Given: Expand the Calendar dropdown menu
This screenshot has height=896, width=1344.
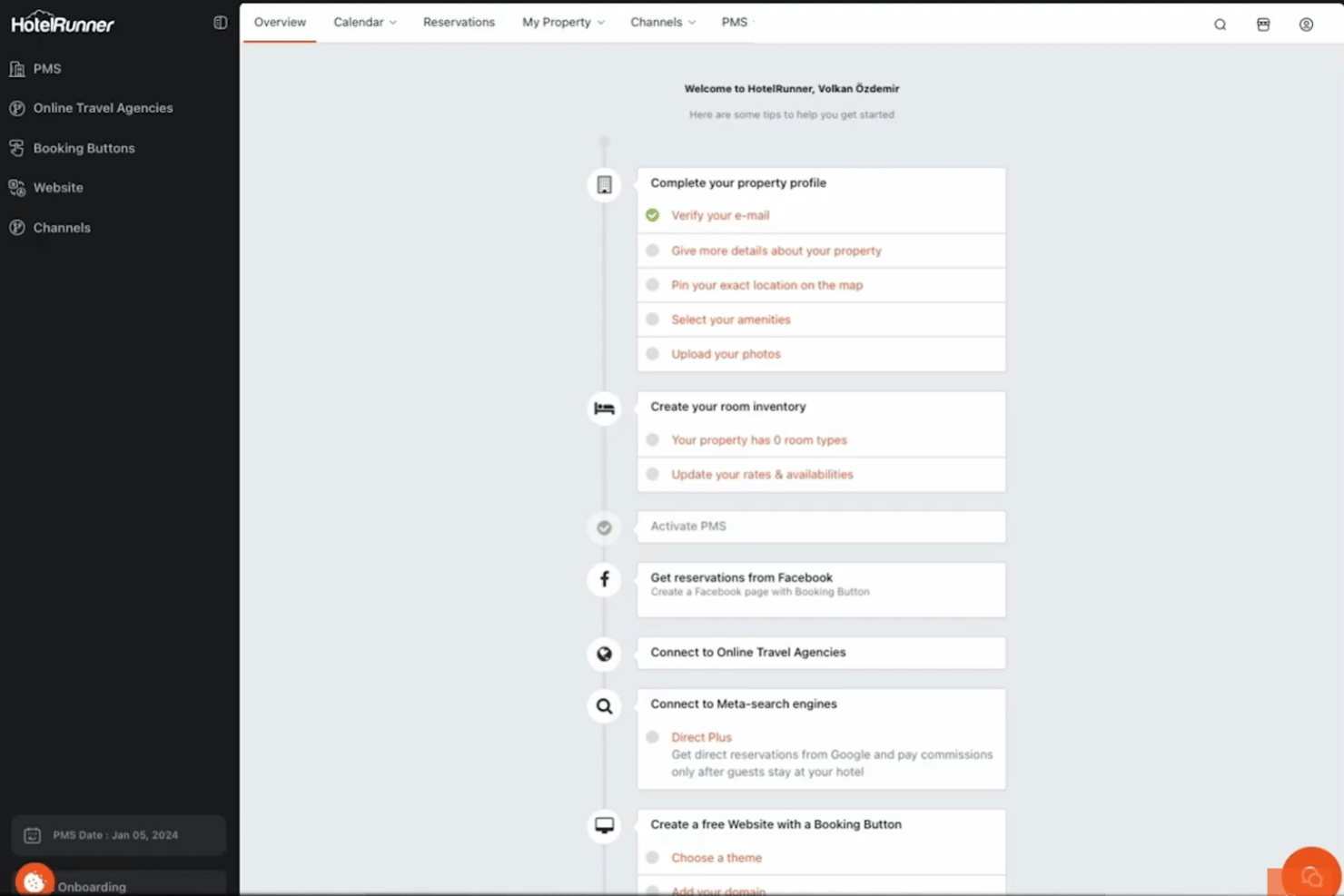Looking at the screenshot, I should tap(365, 22).
